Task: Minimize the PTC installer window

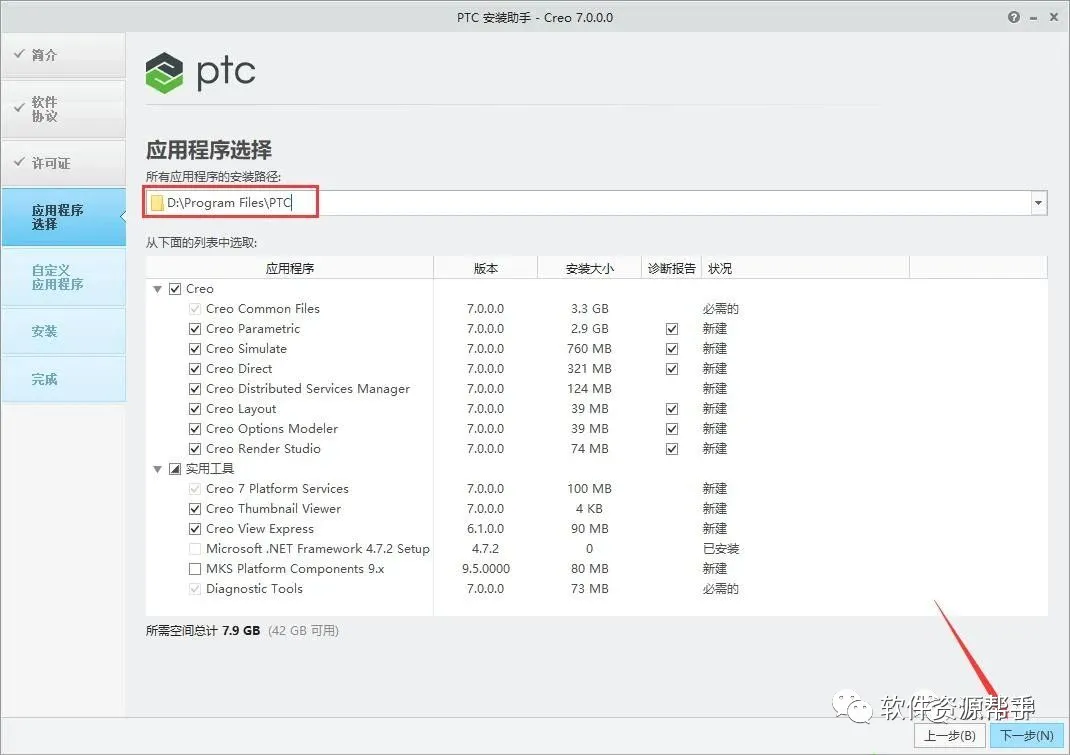Action: [x=1034, y=18]
